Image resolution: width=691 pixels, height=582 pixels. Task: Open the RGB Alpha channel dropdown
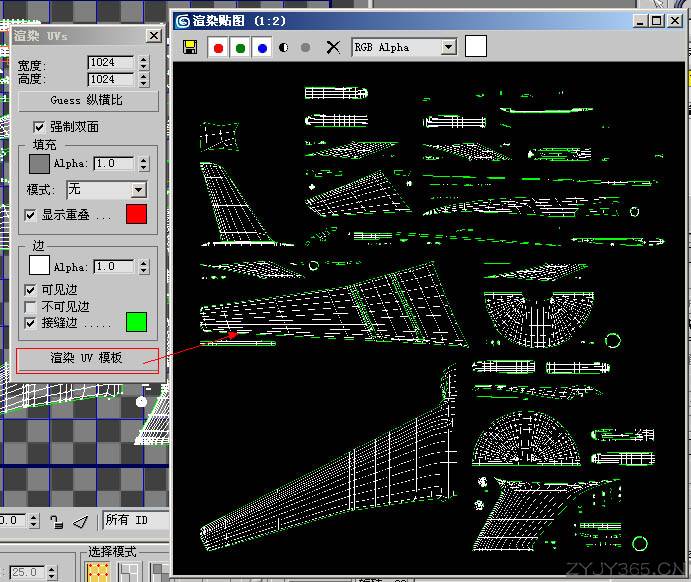[x=448, y=47]
